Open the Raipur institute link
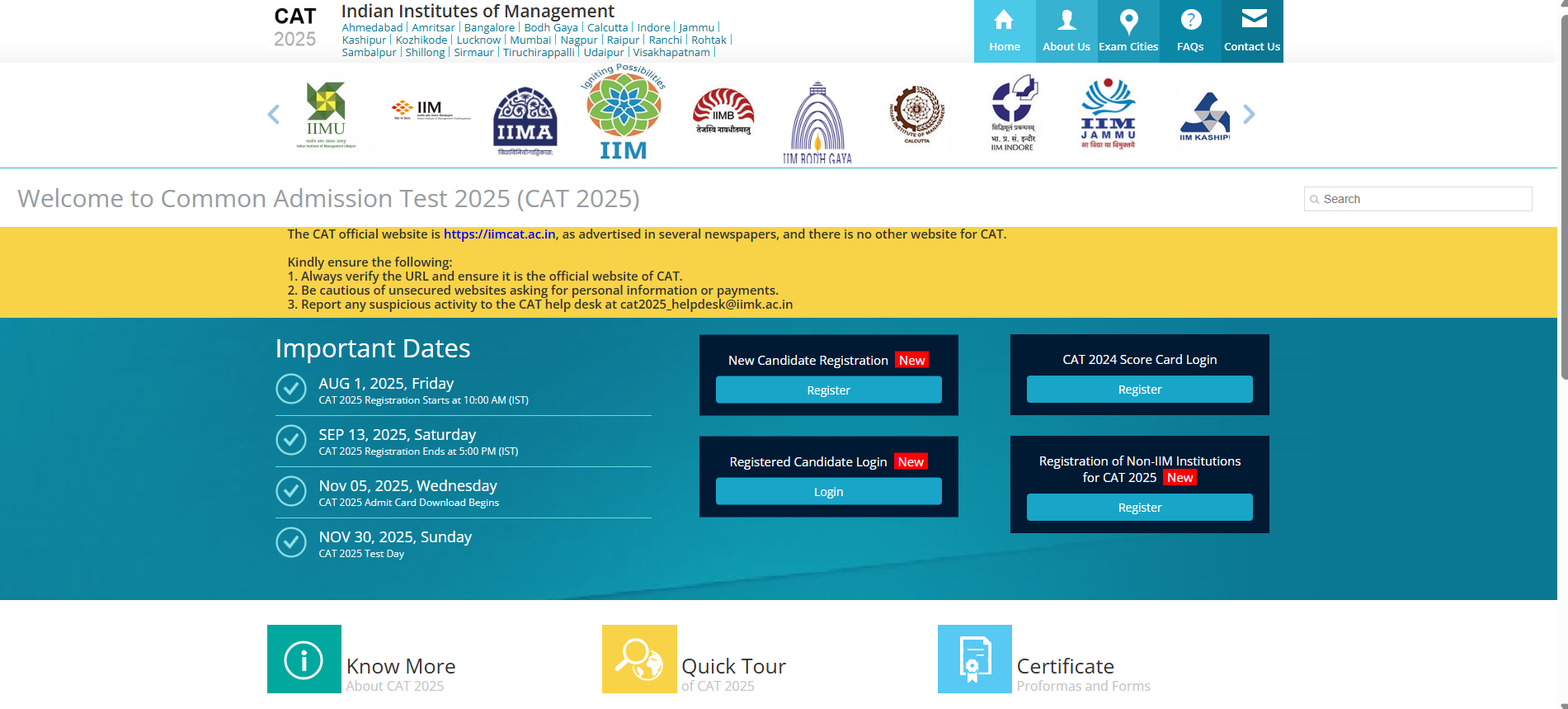Image resolution: width=1568 pixels, height=709 pixels. [624, 40]
